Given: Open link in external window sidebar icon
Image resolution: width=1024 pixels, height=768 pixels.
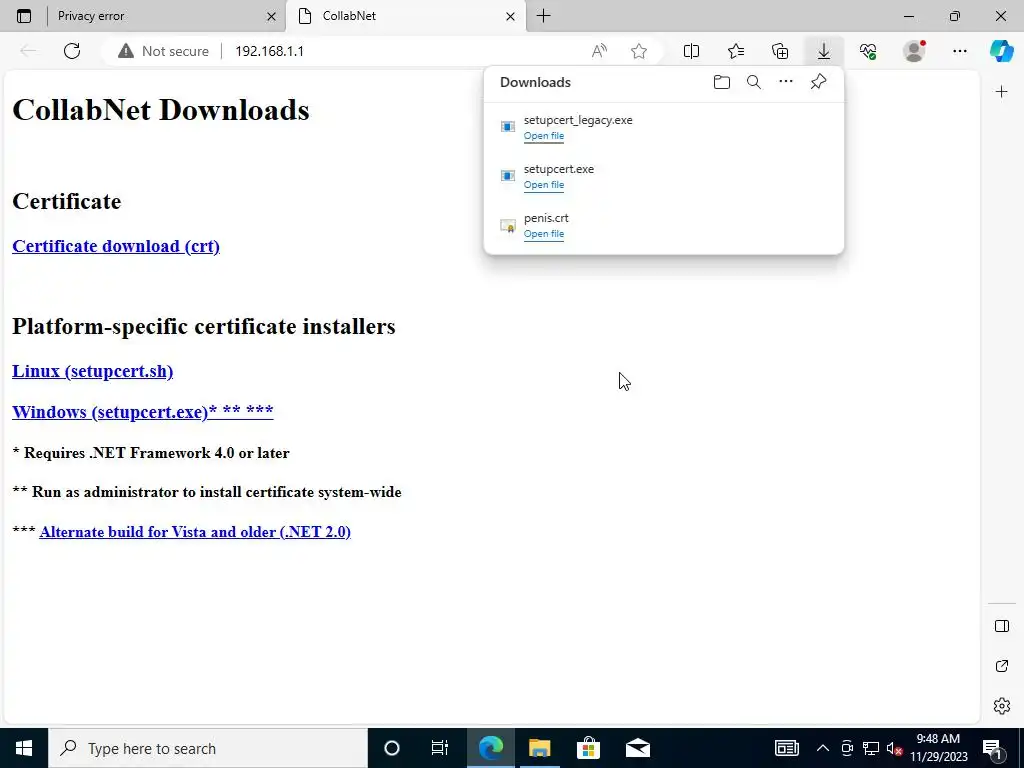Looking at the screenshot, I should 1001,666.
